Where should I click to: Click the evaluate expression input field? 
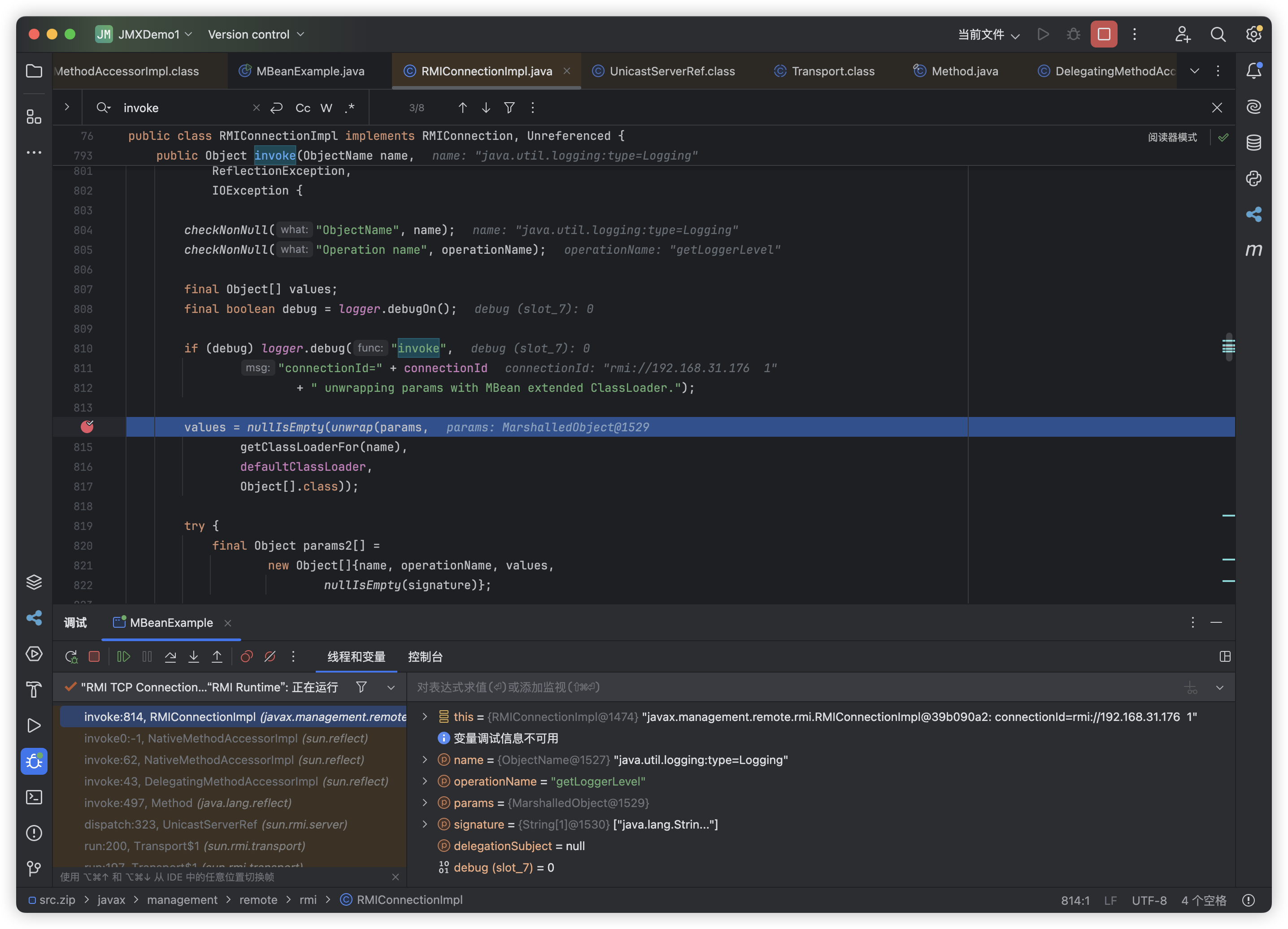pos(795,687)
